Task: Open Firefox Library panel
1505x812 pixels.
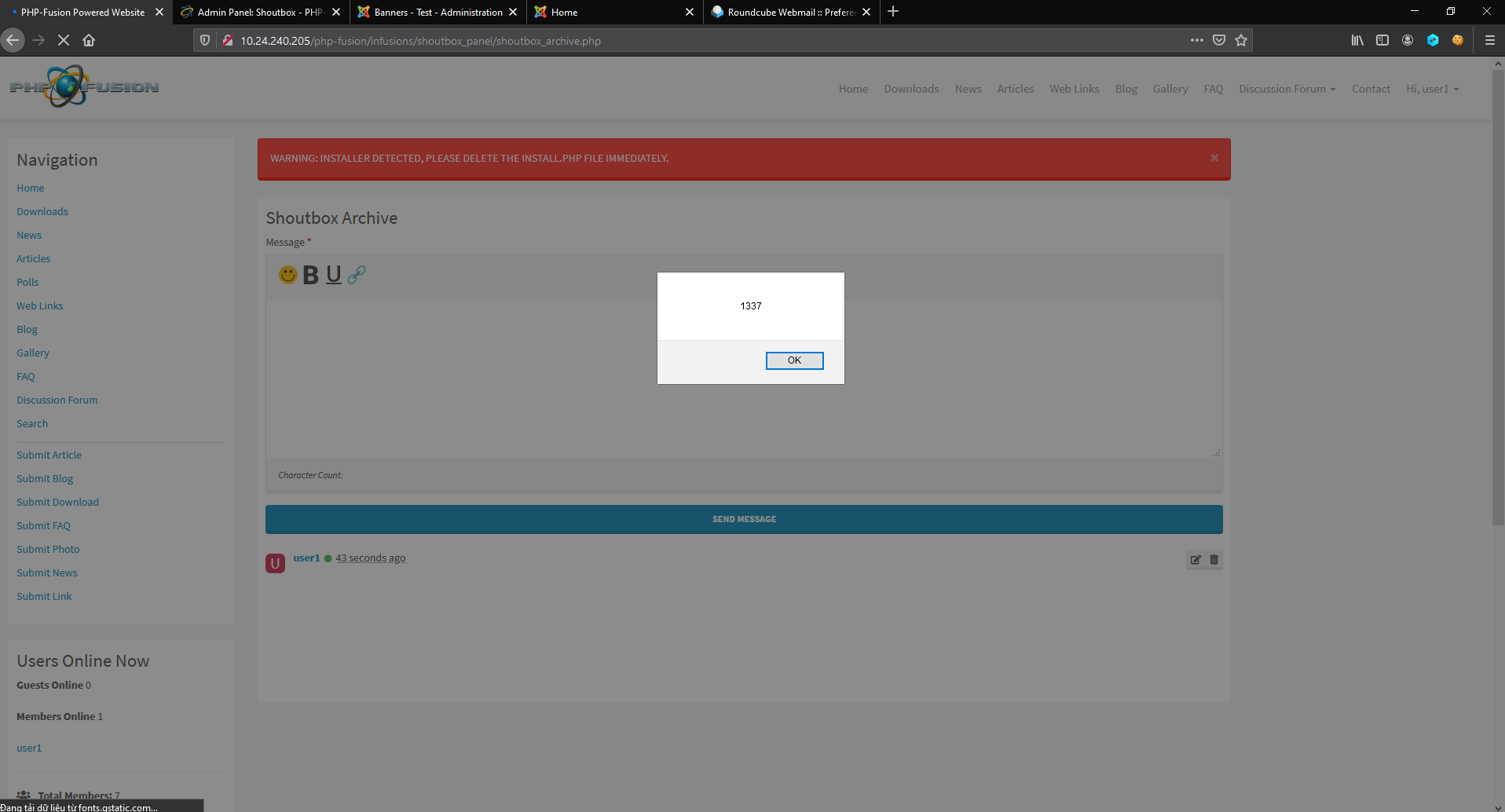Action: (x=1357, y=40)
